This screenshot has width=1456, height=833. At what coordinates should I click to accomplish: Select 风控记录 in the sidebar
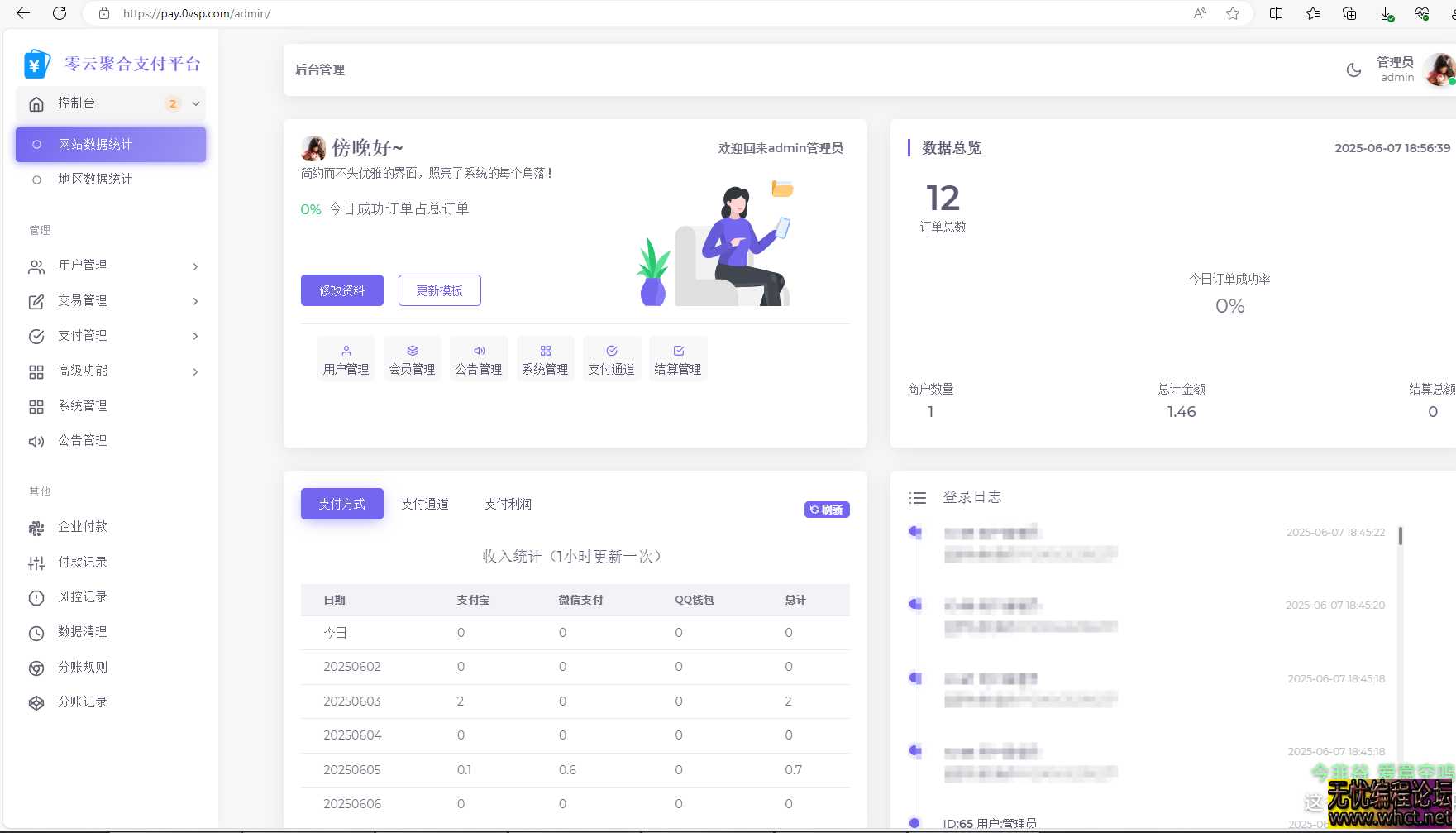81,596
